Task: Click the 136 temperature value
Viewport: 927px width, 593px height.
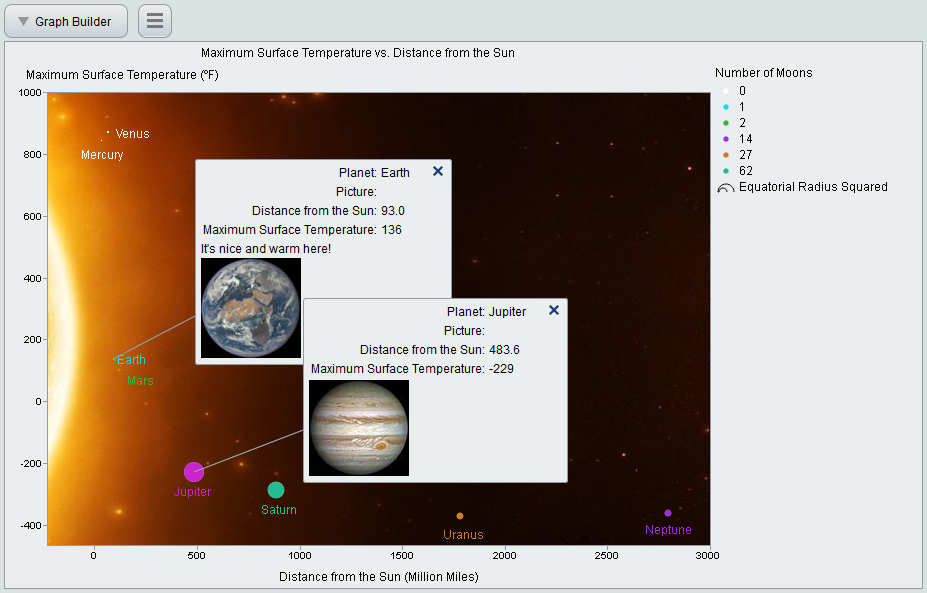Action: [391, 229]
